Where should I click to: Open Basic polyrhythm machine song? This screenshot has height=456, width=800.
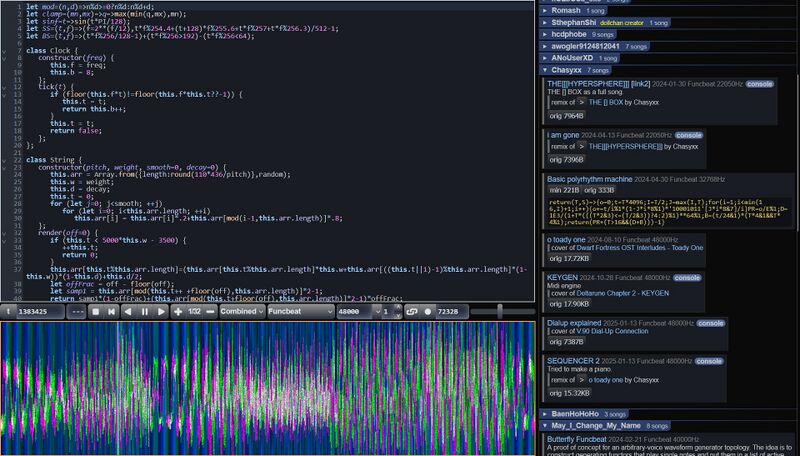coord(589,179)
